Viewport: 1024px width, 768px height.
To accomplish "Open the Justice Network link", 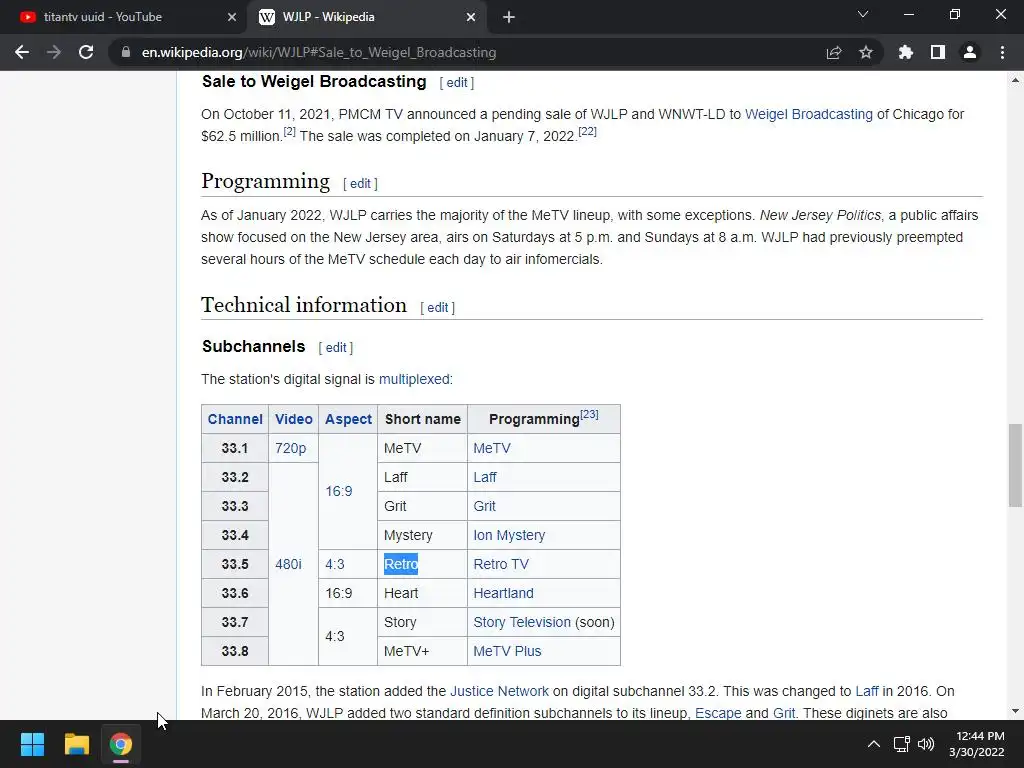I will pyautogui.click(x=500, y=692).
